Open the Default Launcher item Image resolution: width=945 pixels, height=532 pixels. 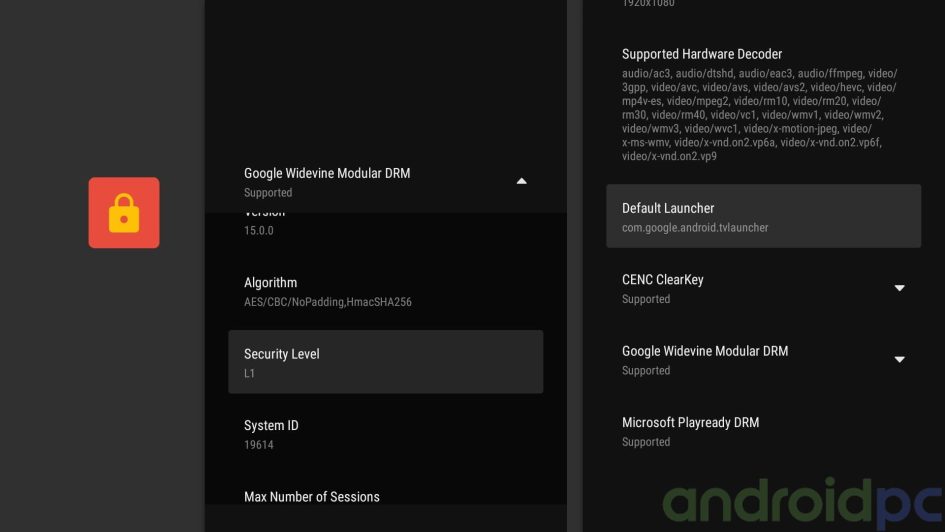click(762, 216)
